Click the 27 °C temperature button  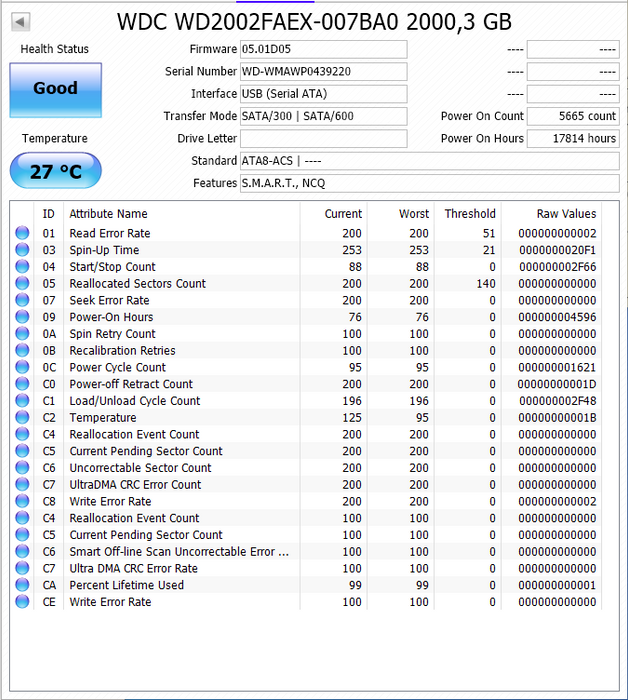pos(55,171)
